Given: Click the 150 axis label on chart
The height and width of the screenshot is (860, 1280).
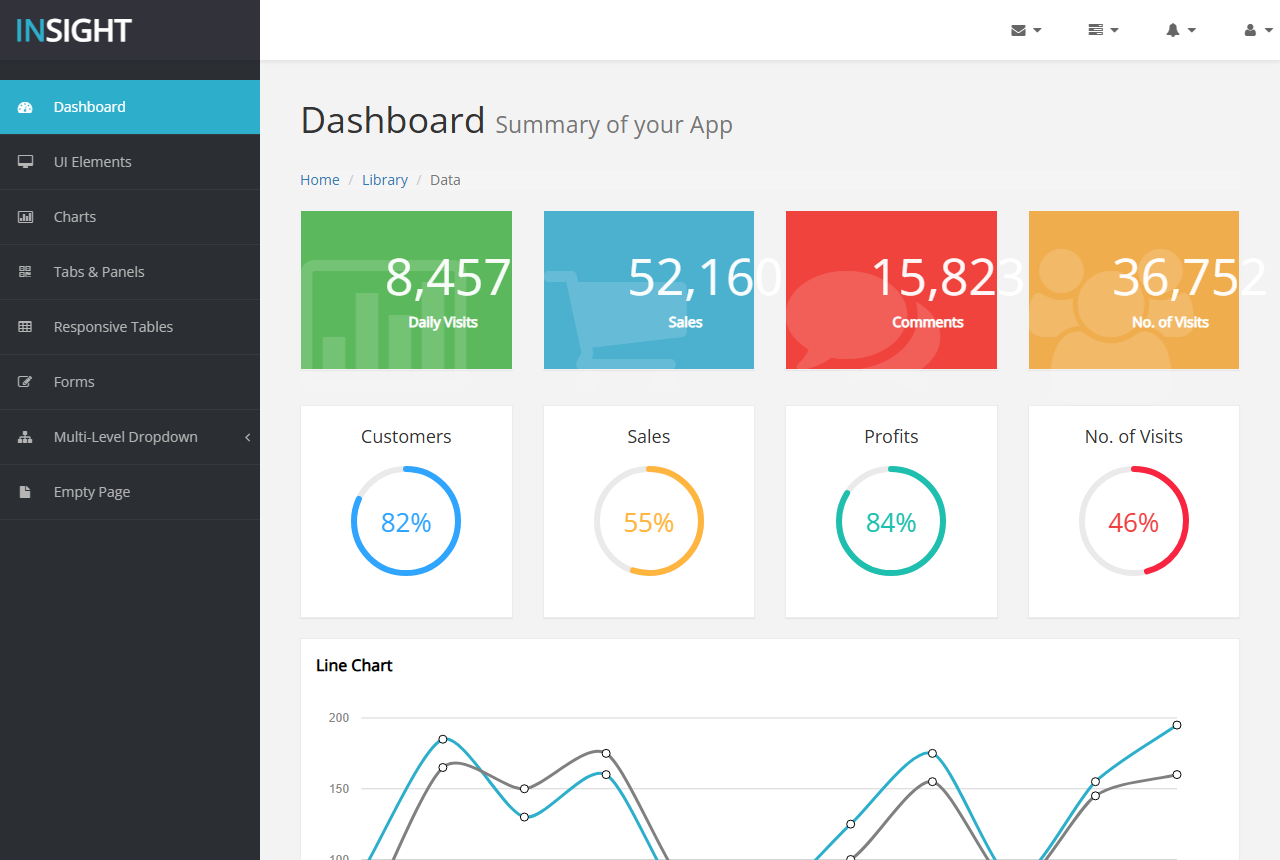Looking at the screenshot, I should (x=338, y=789).
